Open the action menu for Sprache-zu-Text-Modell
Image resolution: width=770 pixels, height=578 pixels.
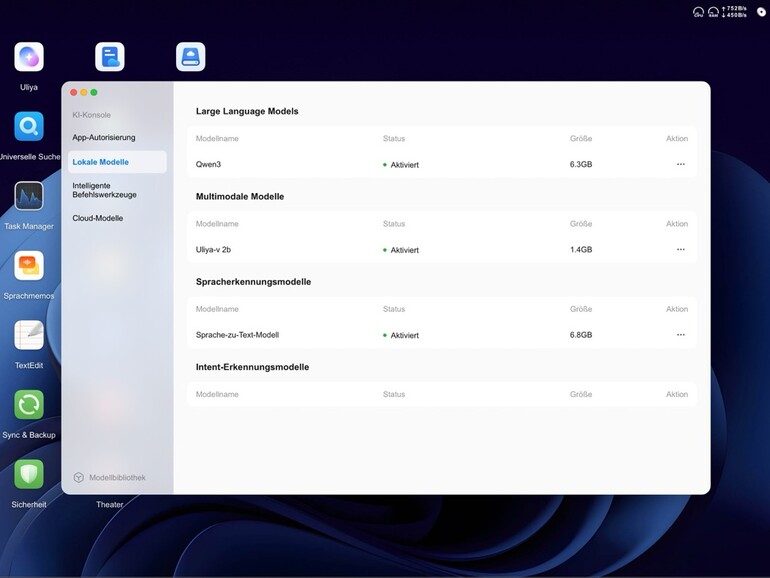tap(681, 335)
